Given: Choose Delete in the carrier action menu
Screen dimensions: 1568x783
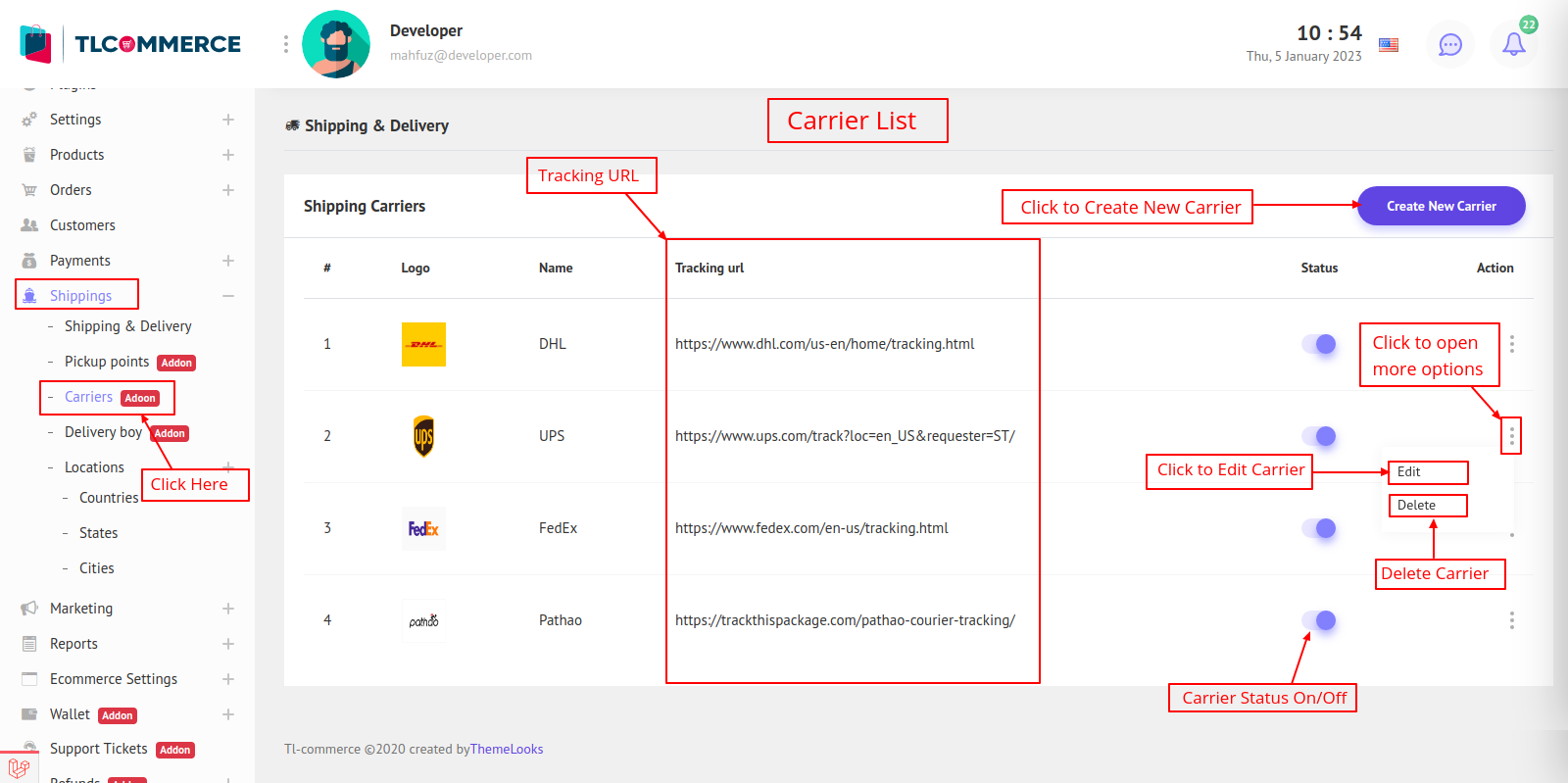Looking at the screenshot, I should point(1416,506).
